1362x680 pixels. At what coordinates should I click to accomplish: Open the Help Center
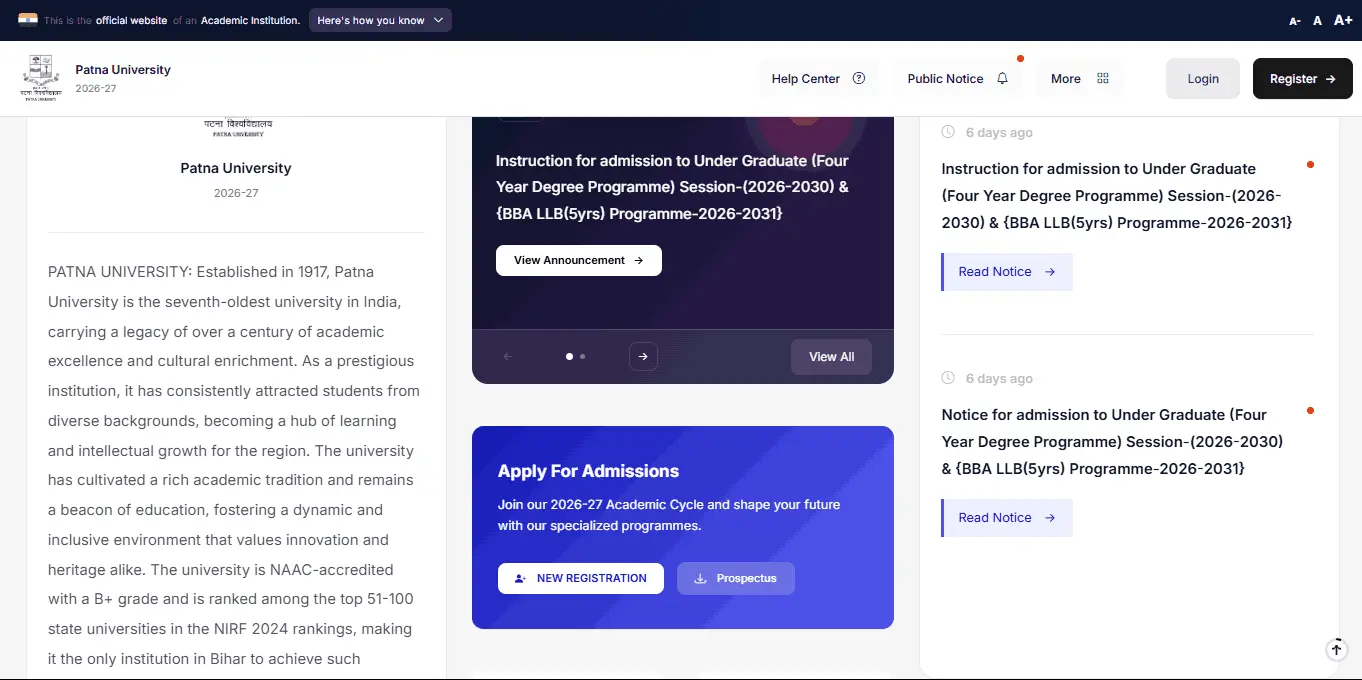coord(818,79)
